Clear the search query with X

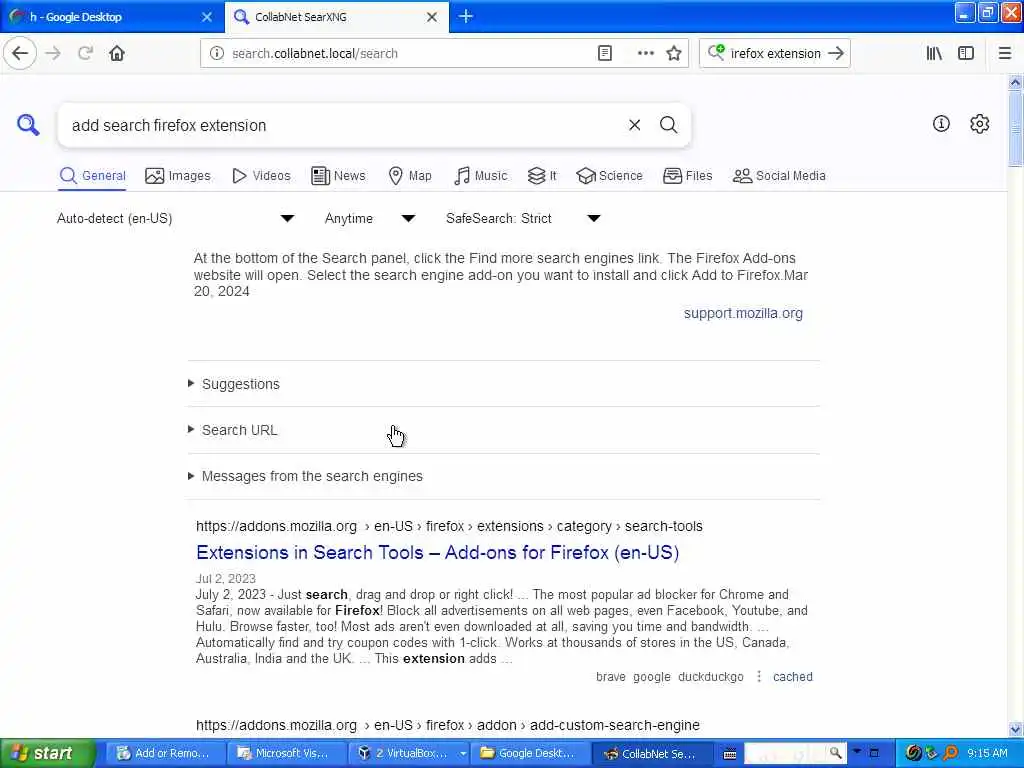(634, 125)
